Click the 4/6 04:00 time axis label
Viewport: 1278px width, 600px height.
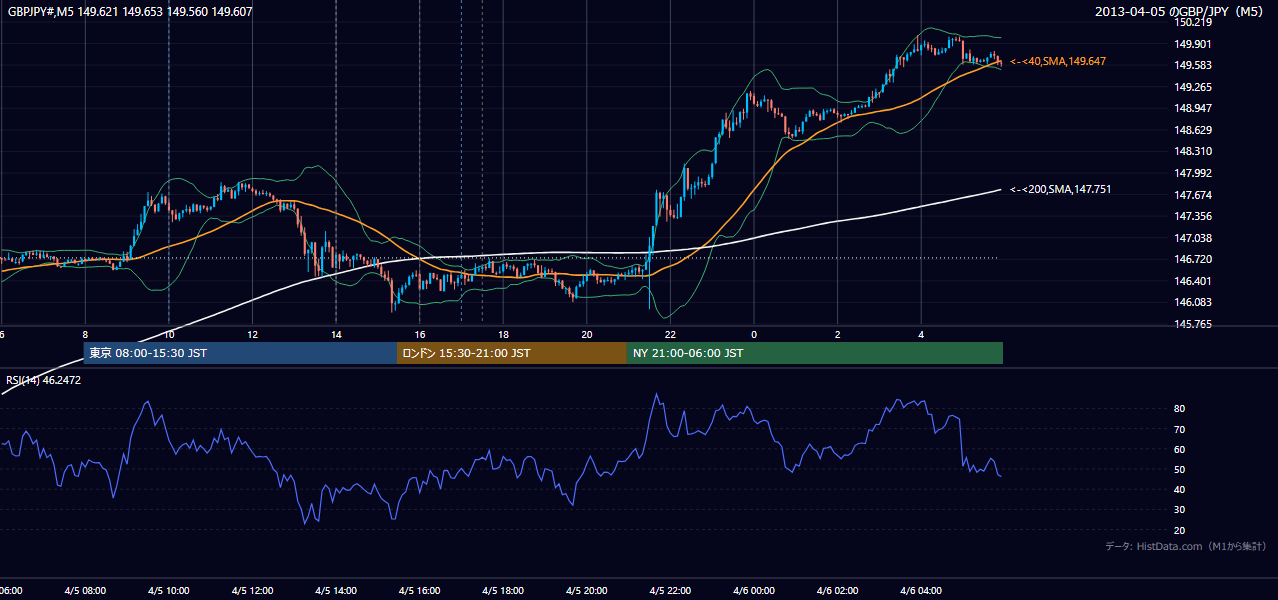click(x=921, y=591)
